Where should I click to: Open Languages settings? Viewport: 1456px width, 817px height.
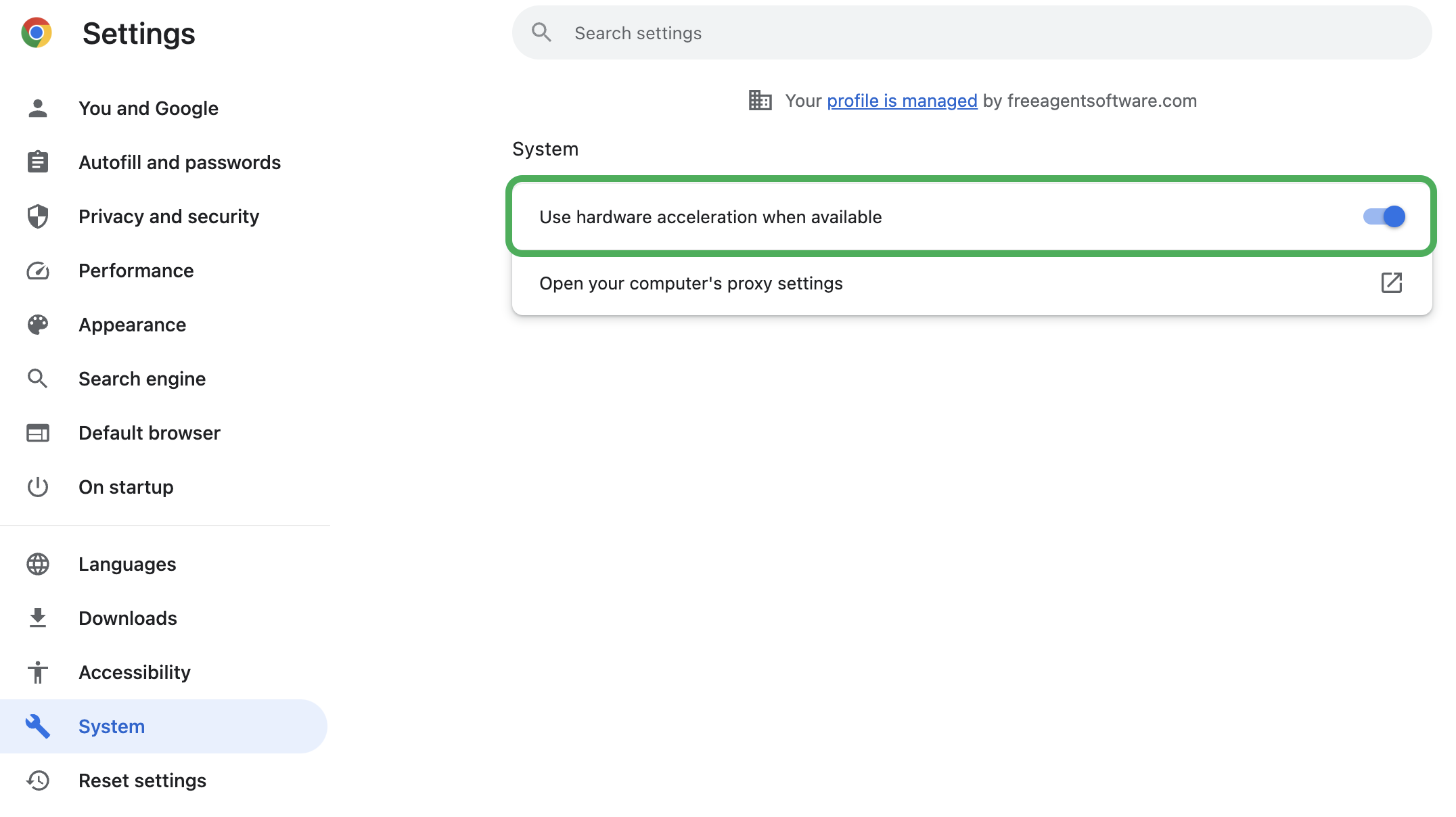pyautogui.click(x=164, y=564)
